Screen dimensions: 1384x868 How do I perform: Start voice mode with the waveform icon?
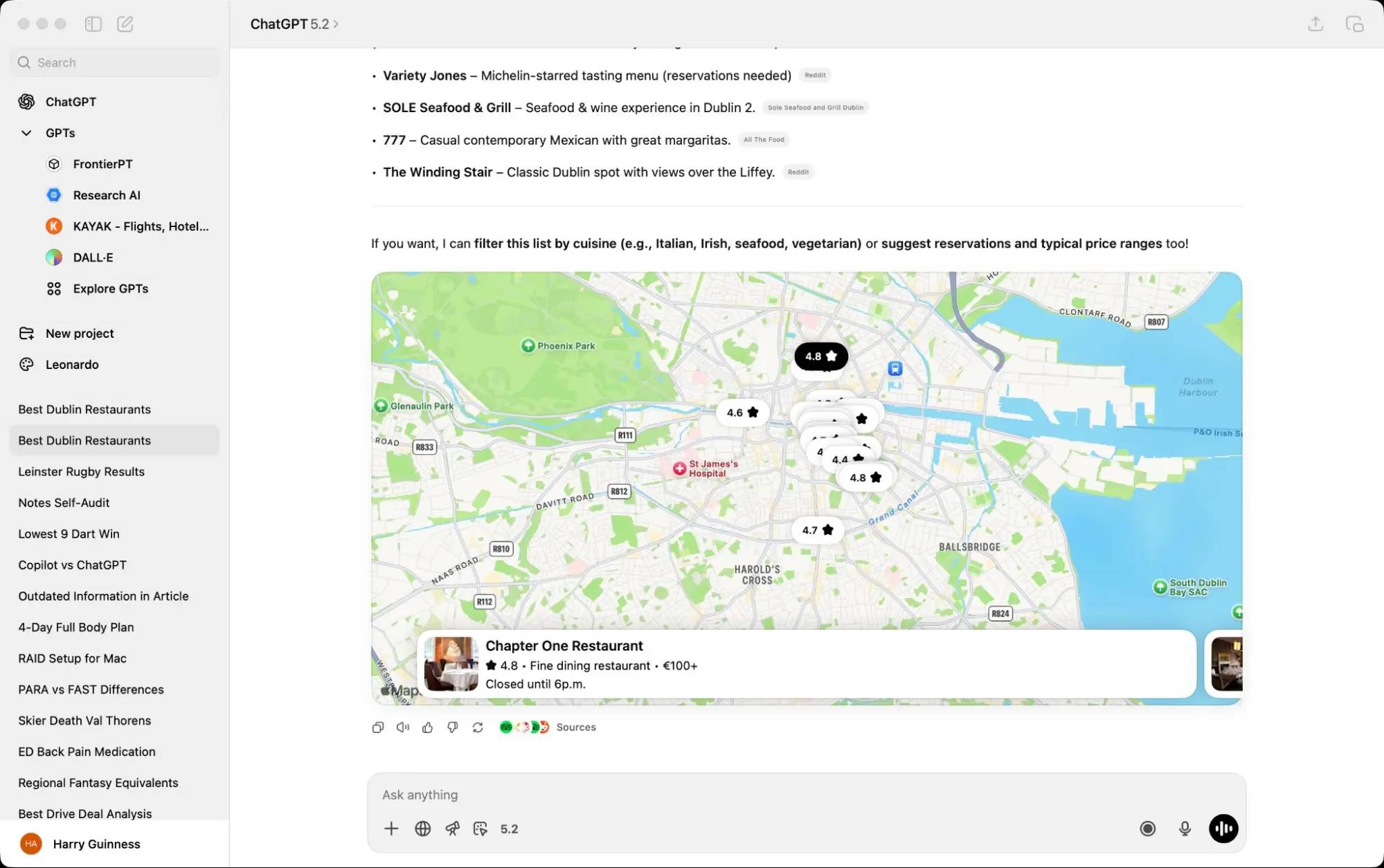(x=1223, y=829)
